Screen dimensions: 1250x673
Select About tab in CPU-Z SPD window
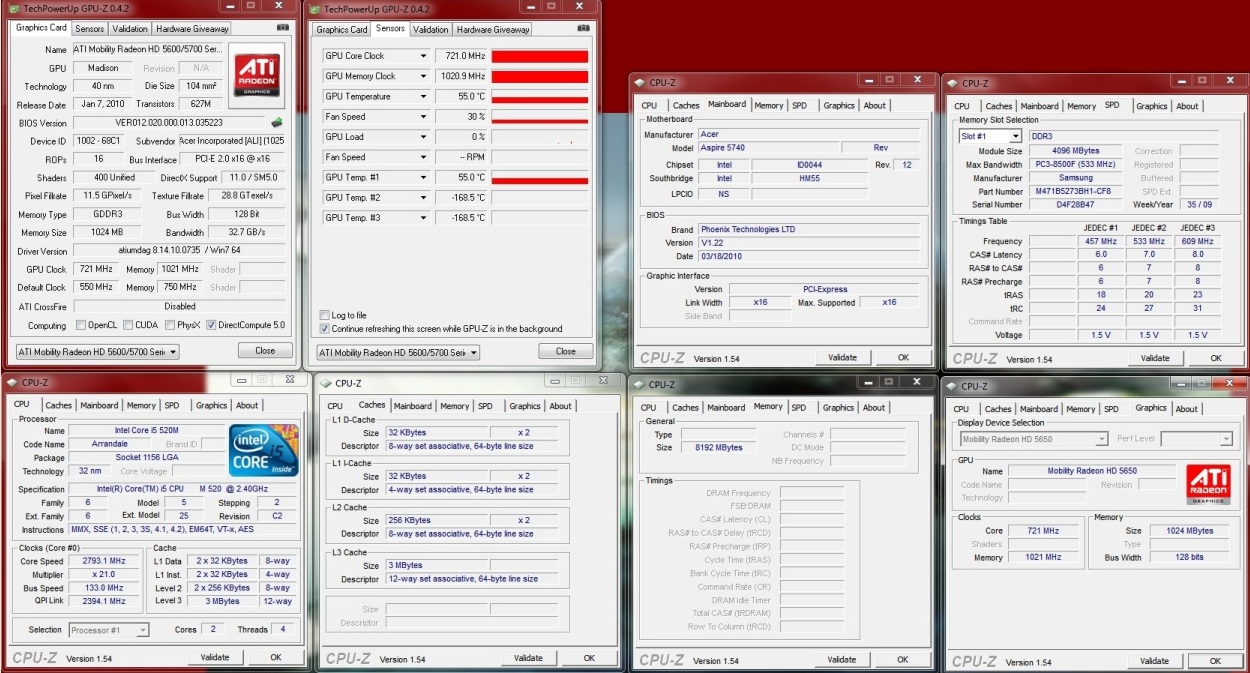1187,106
